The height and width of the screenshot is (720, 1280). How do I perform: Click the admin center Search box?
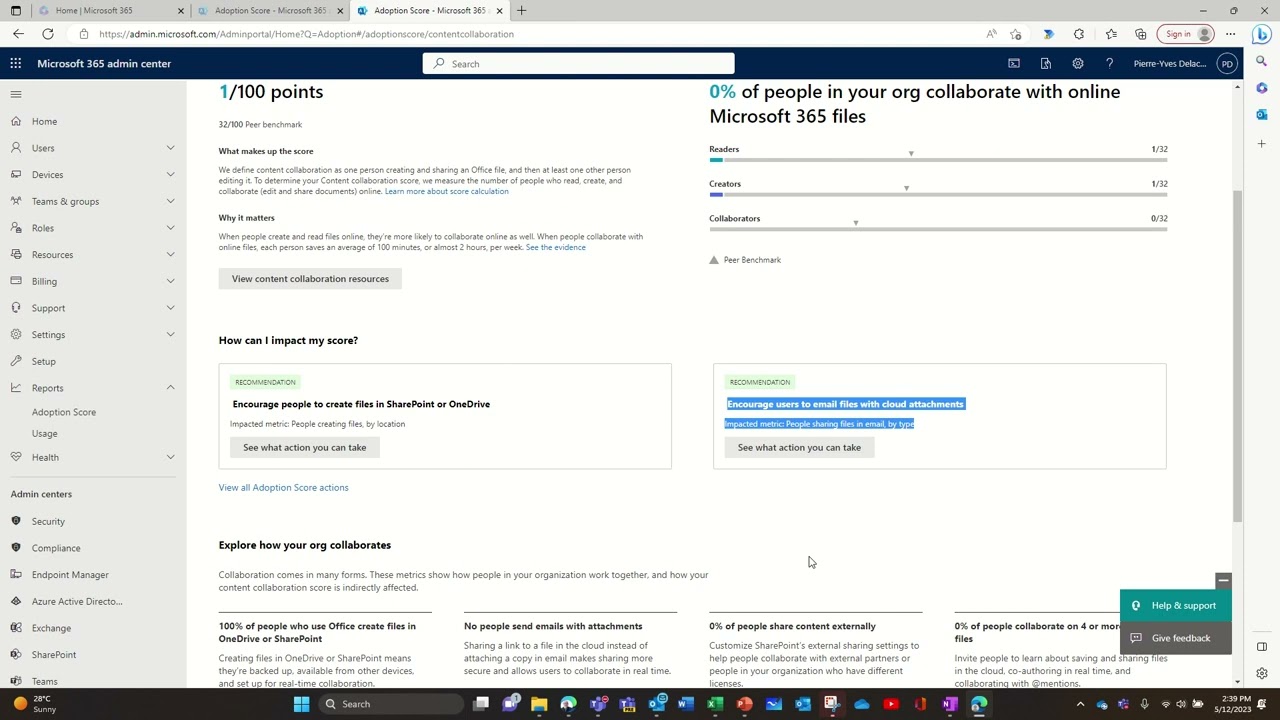(578, 64)
